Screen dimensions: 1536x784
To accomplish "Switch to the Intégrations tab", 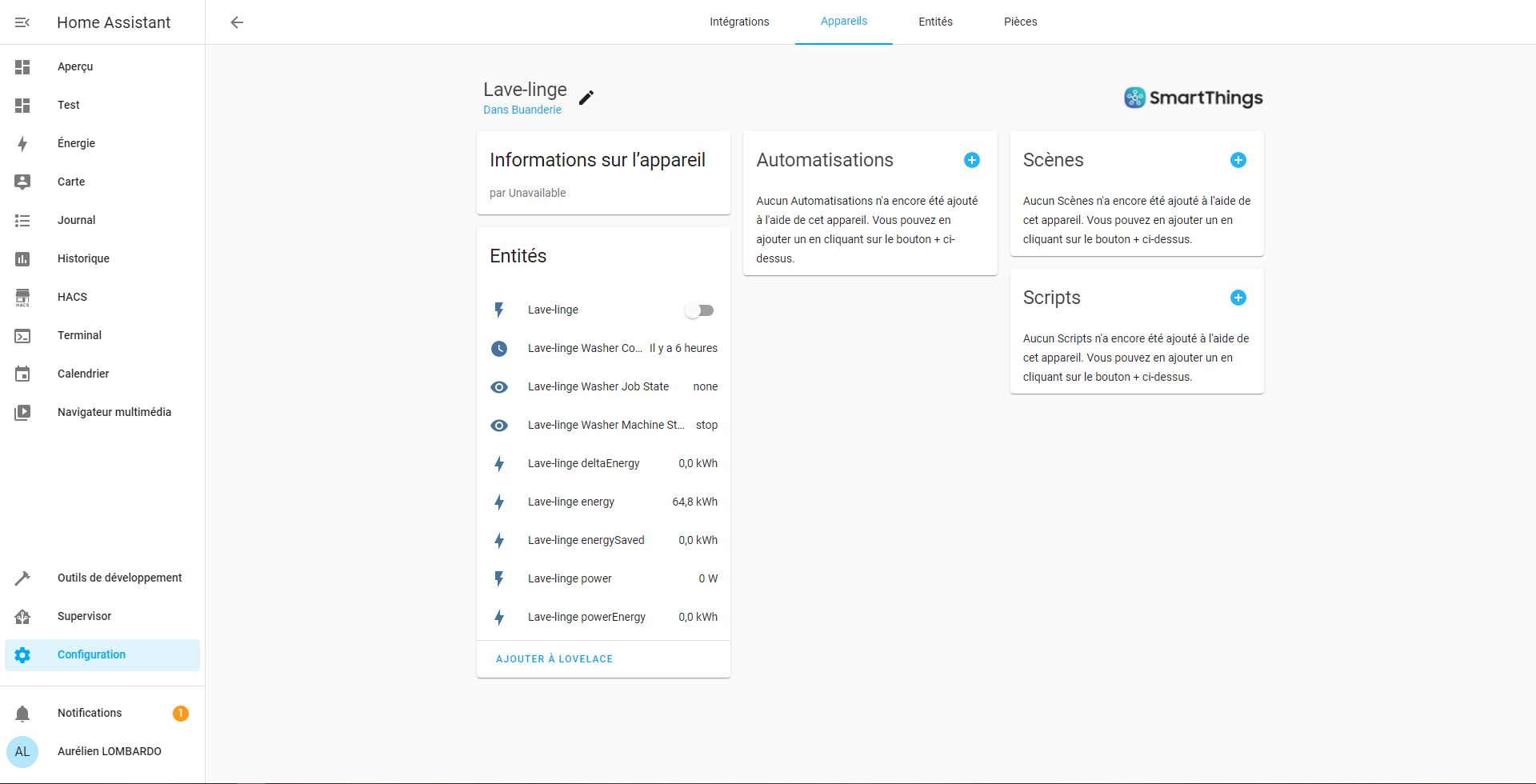I will (x=739, y=22).
